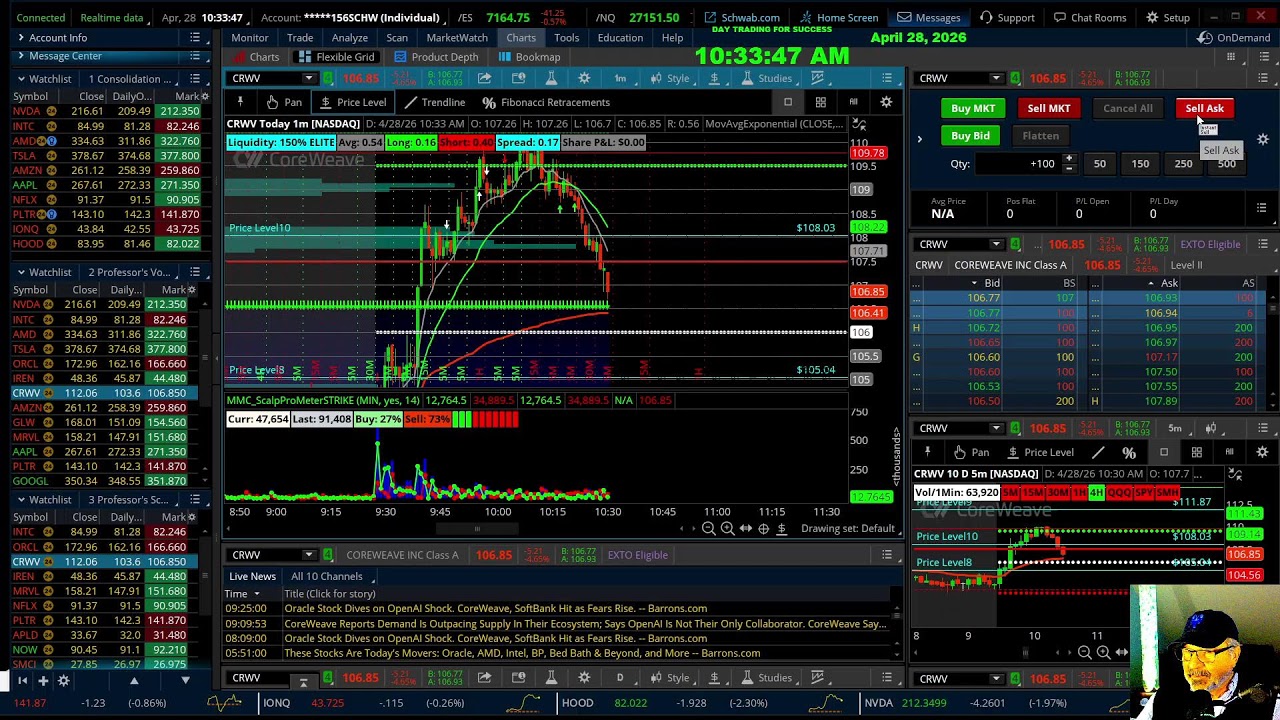Zoom in using magnifier plus below main chart

(727, 528)
